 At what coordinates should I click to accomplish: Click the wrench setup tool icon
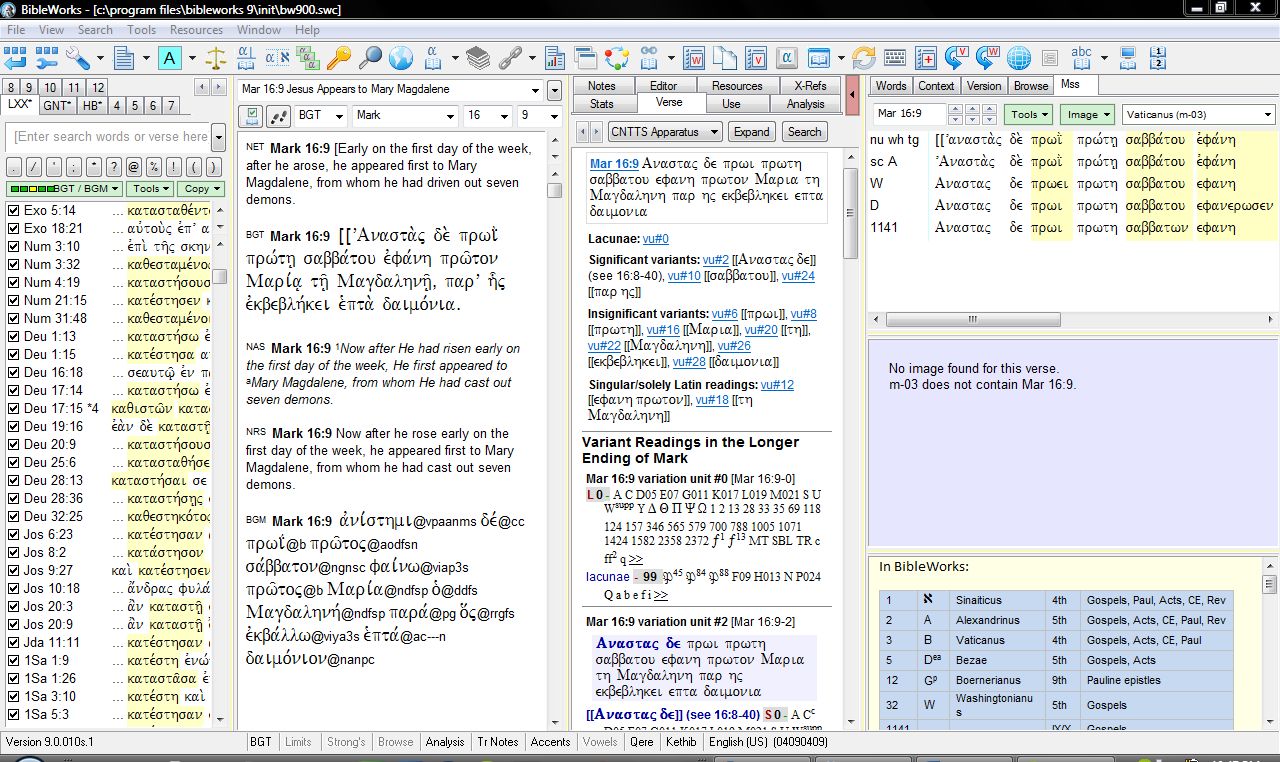tap(77, 58)
